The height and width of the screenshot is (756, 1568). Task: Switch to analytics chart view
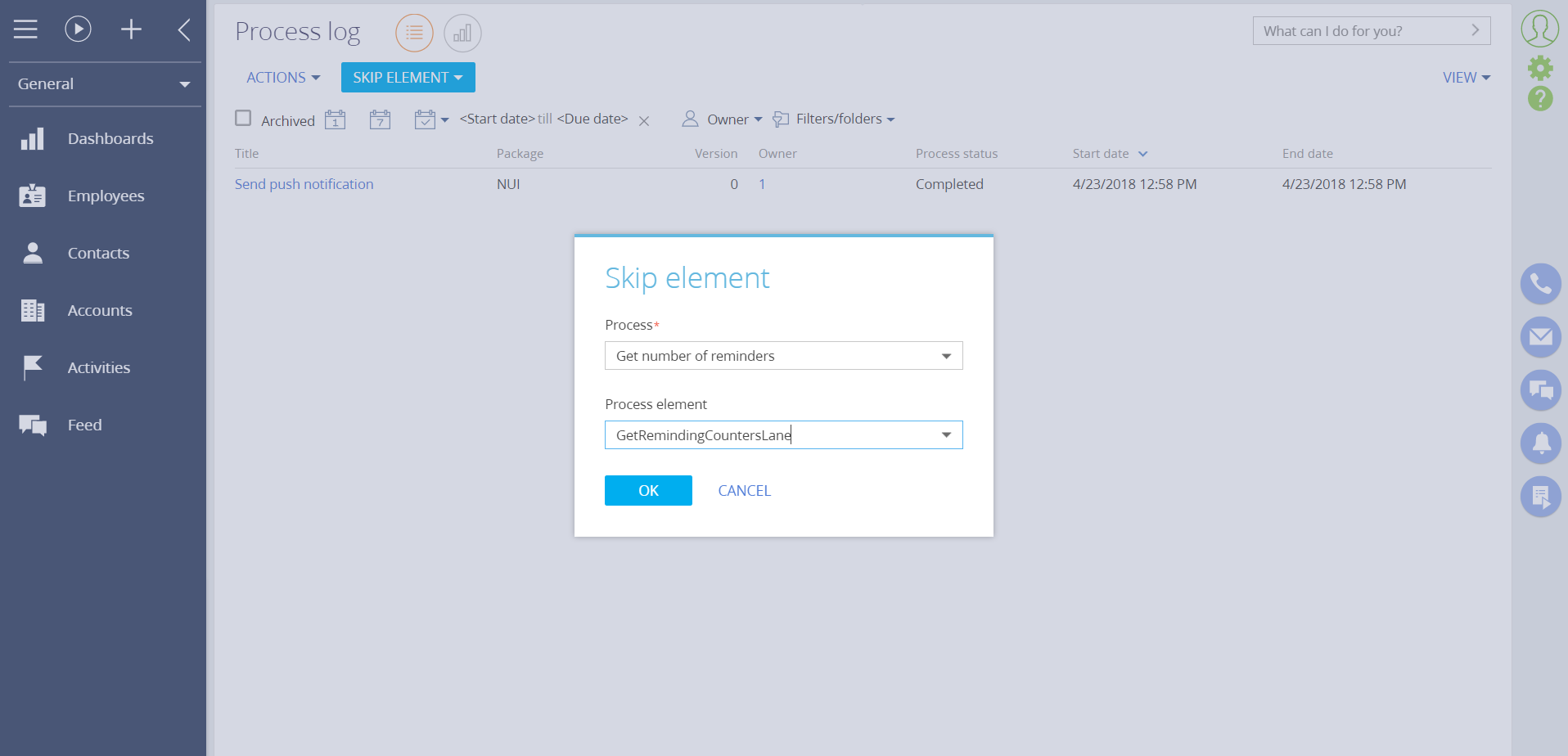point(462,33)
